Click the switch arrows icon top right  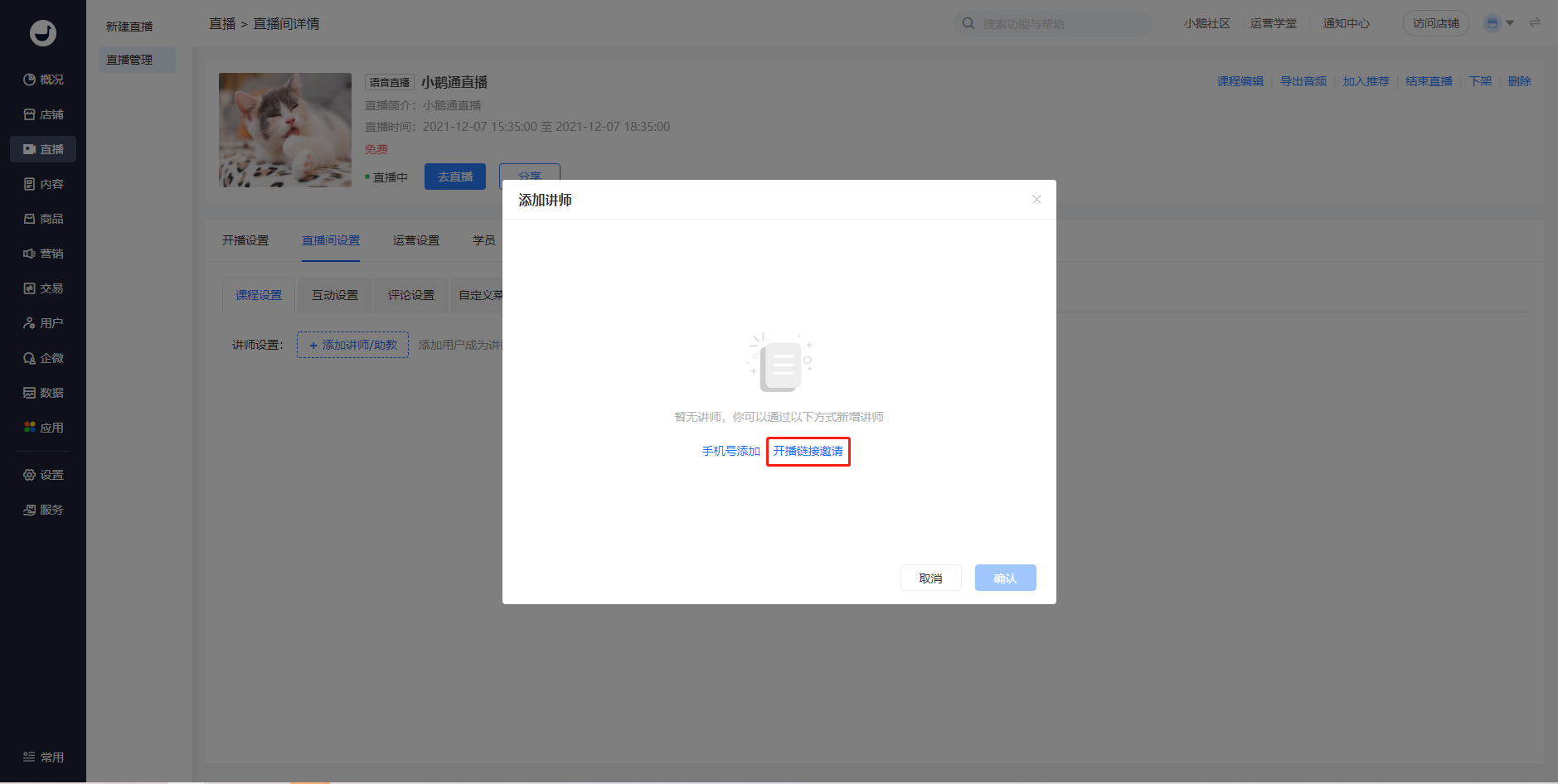(1535, 23)
